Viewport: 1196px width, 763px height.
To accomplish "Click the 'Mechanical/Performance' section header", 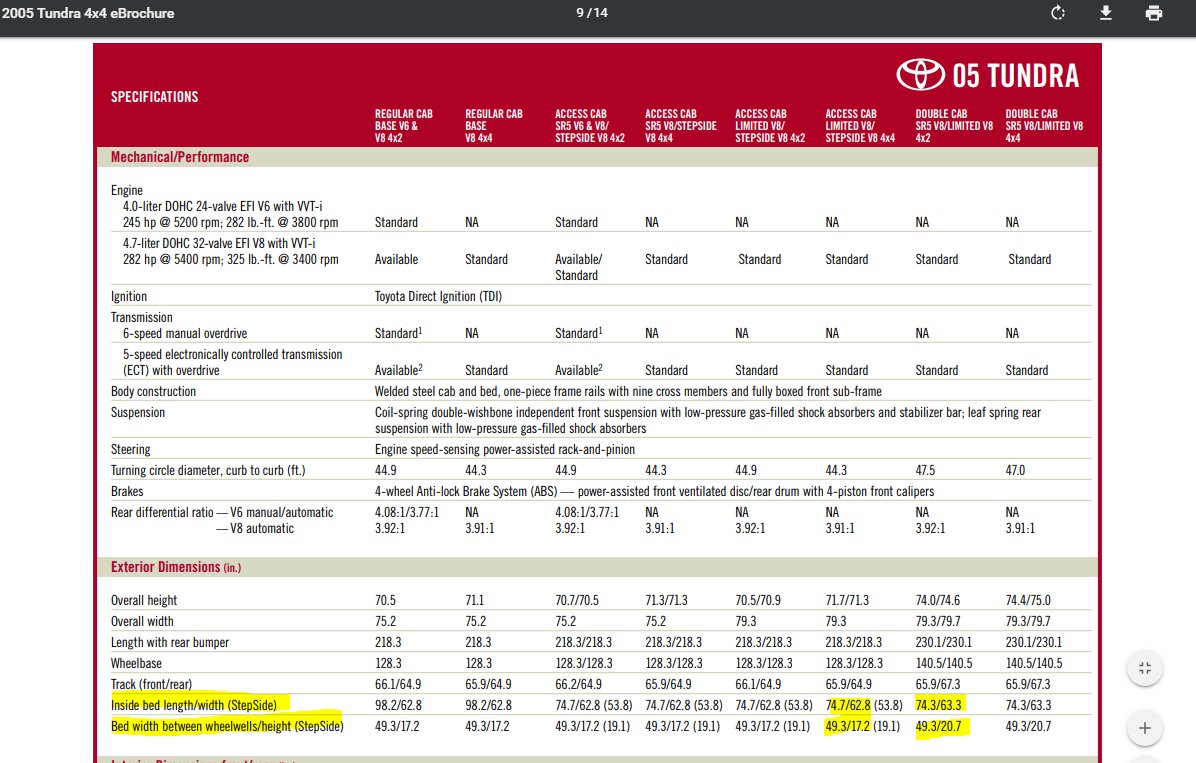I will [x=180, y=157].
